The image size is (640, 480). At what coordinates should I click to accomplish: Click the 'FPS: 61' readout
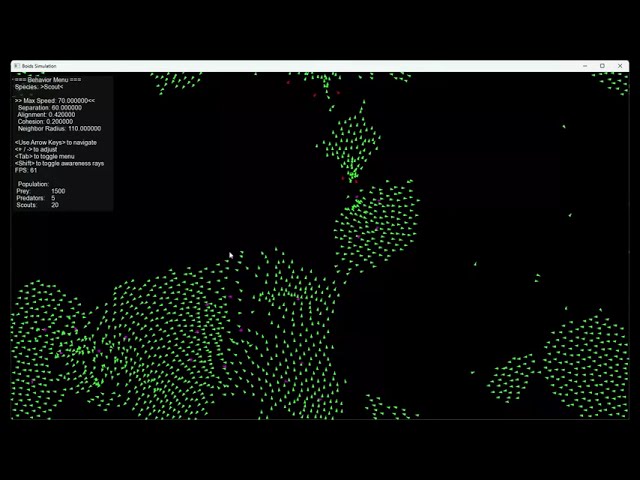[26, 170]
